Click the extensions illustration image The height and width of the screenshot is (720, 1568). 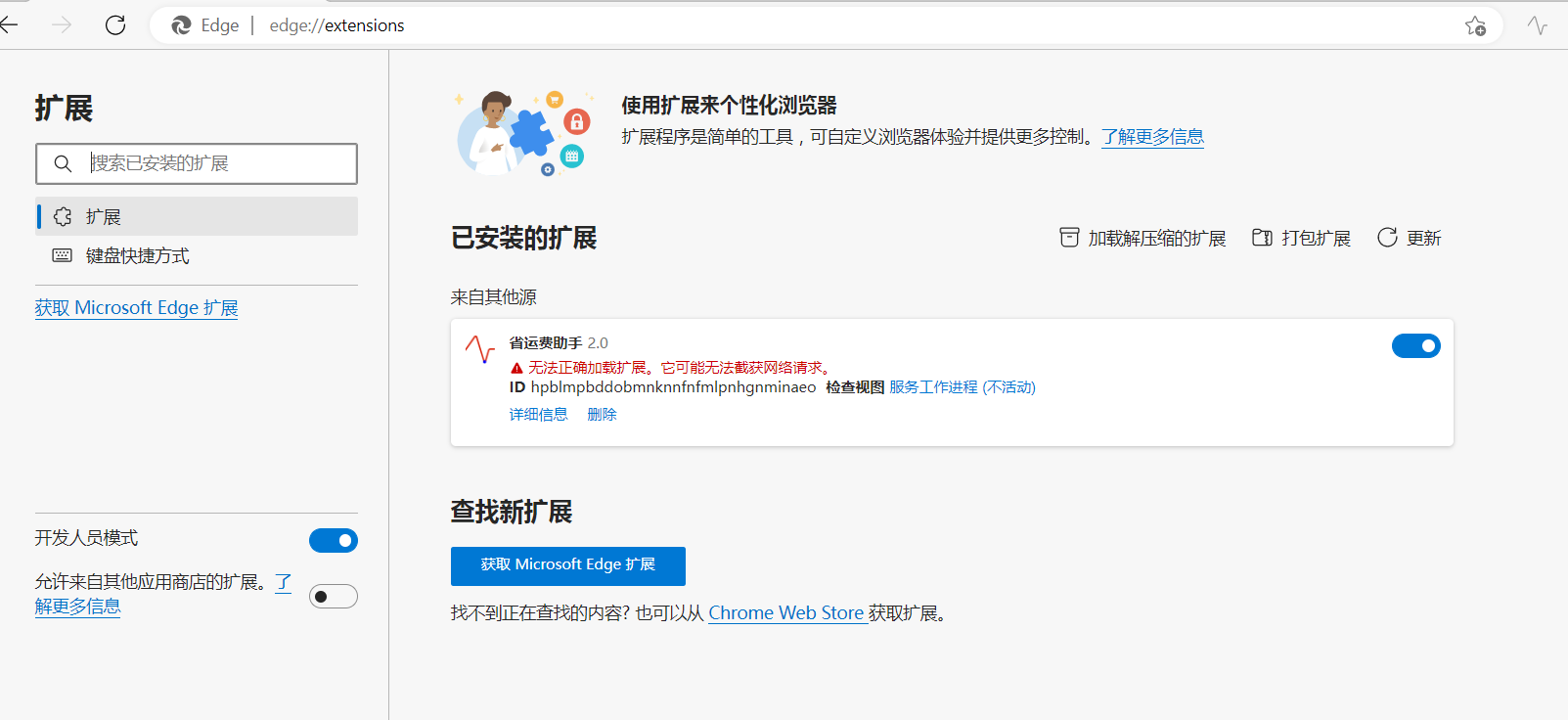coord(524,133)
